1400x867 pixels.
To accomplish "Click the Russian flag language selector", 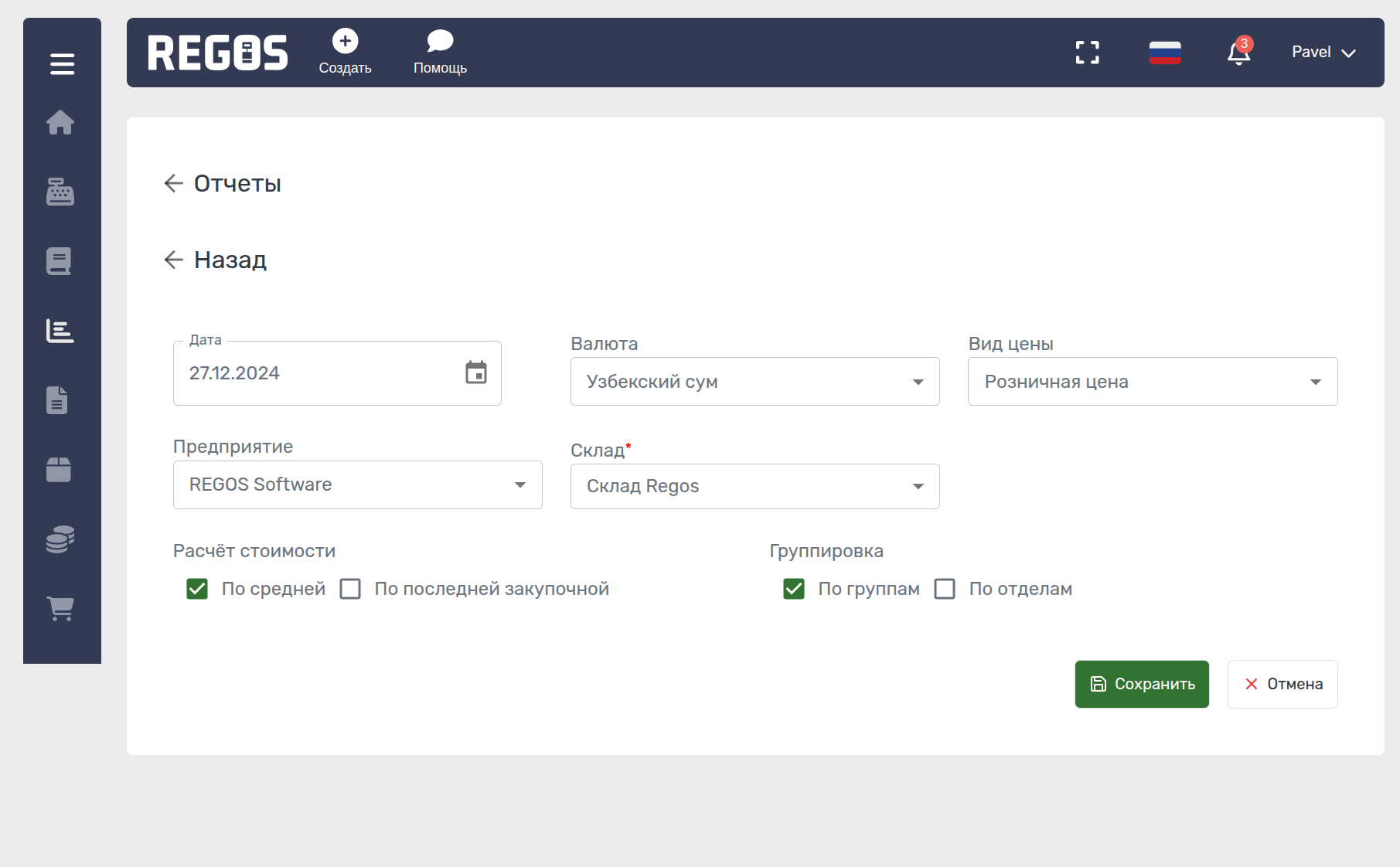I will pyautogui.click(x=1164, y=53).
